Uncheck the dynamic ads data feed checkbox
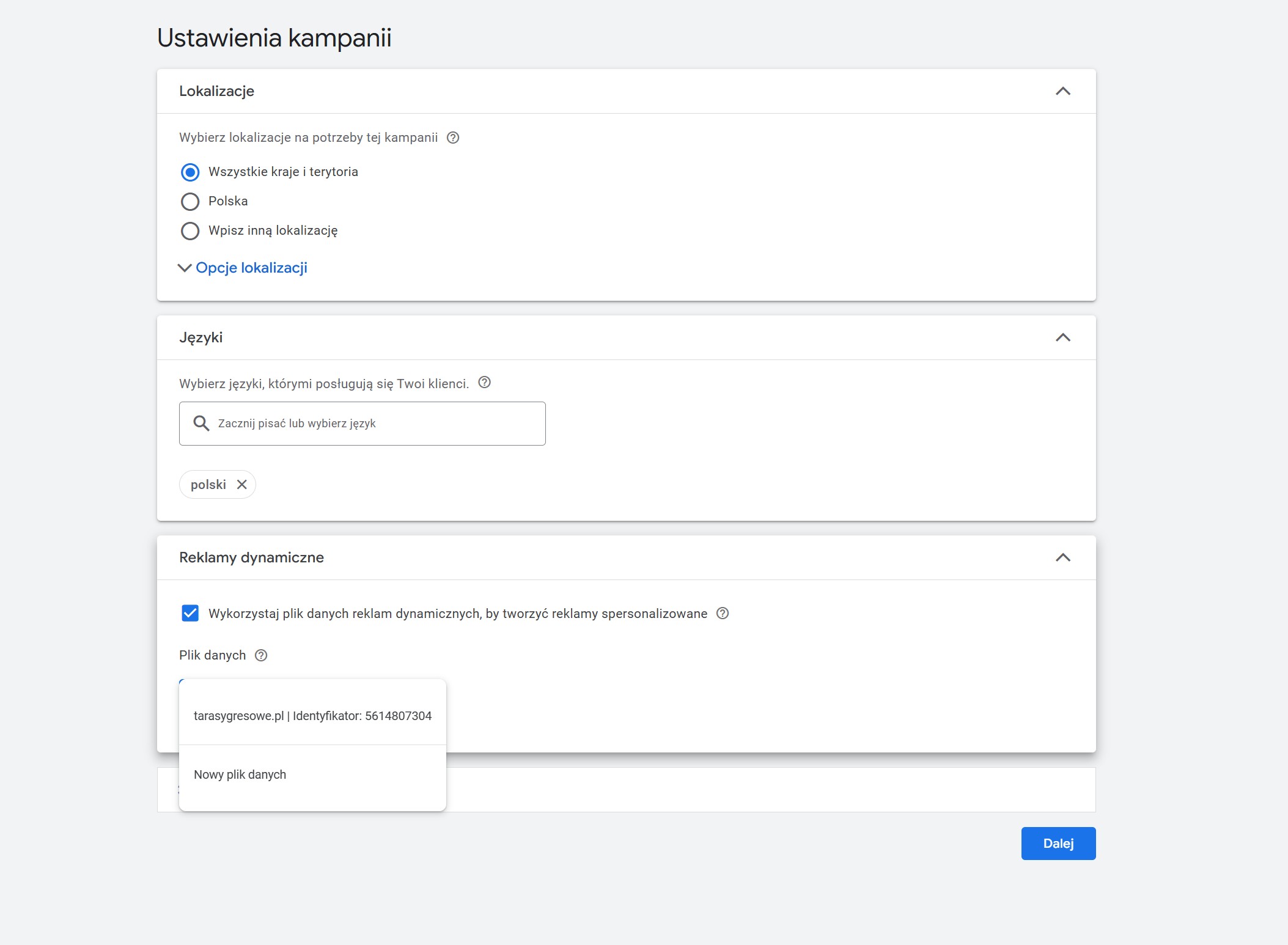The width and height of the screenshot is (1288, 945). coord(190,613)
